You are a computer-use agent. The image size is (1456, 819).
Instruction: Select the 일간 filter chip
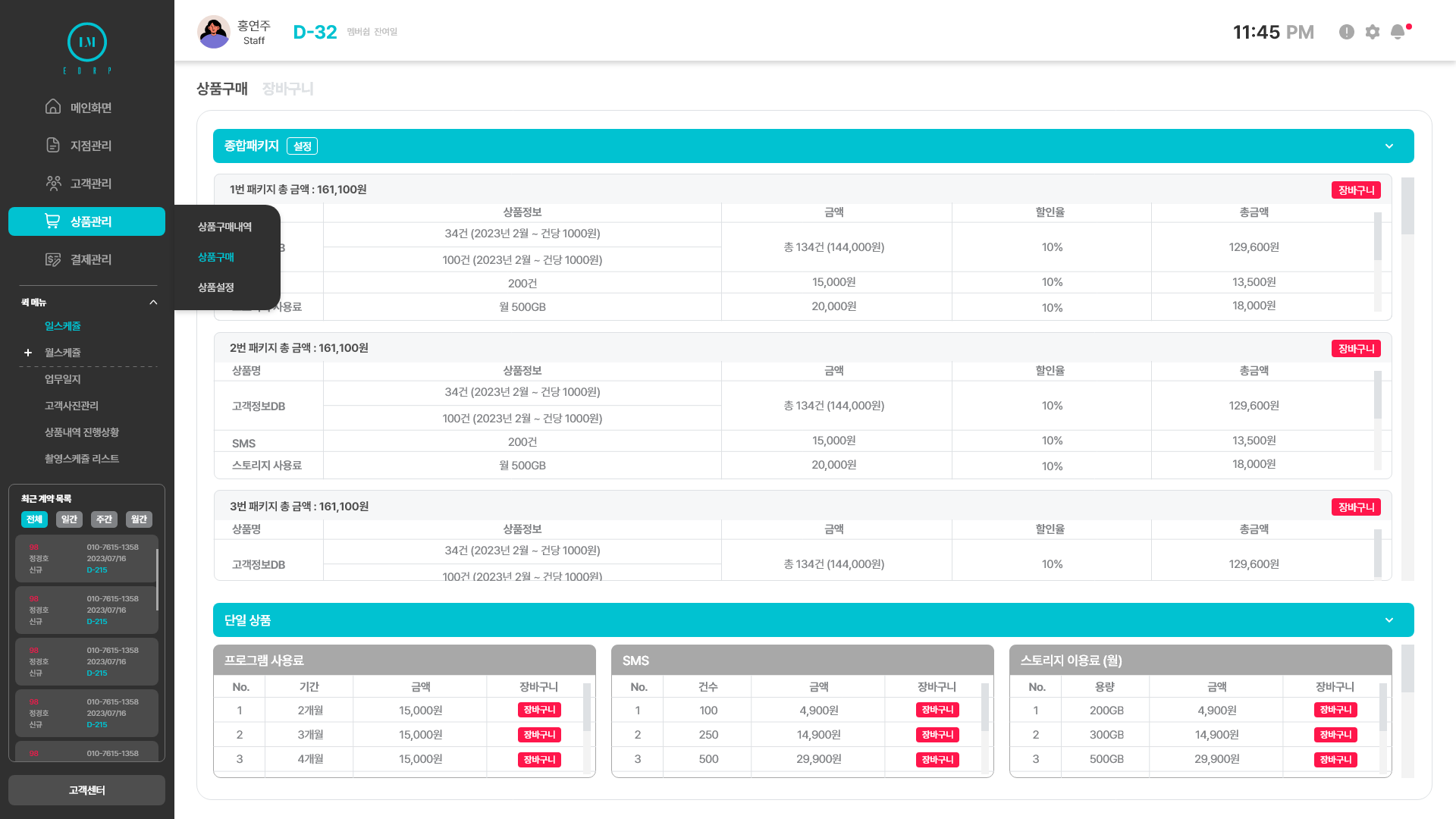coord(69,519)
